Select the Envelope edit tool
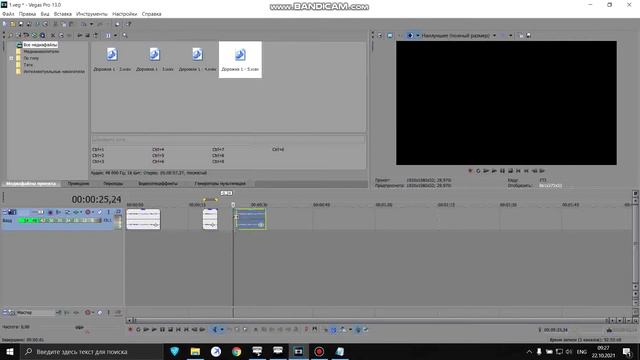The height and width of the screenshot is (360, 640). pos(229,329)
